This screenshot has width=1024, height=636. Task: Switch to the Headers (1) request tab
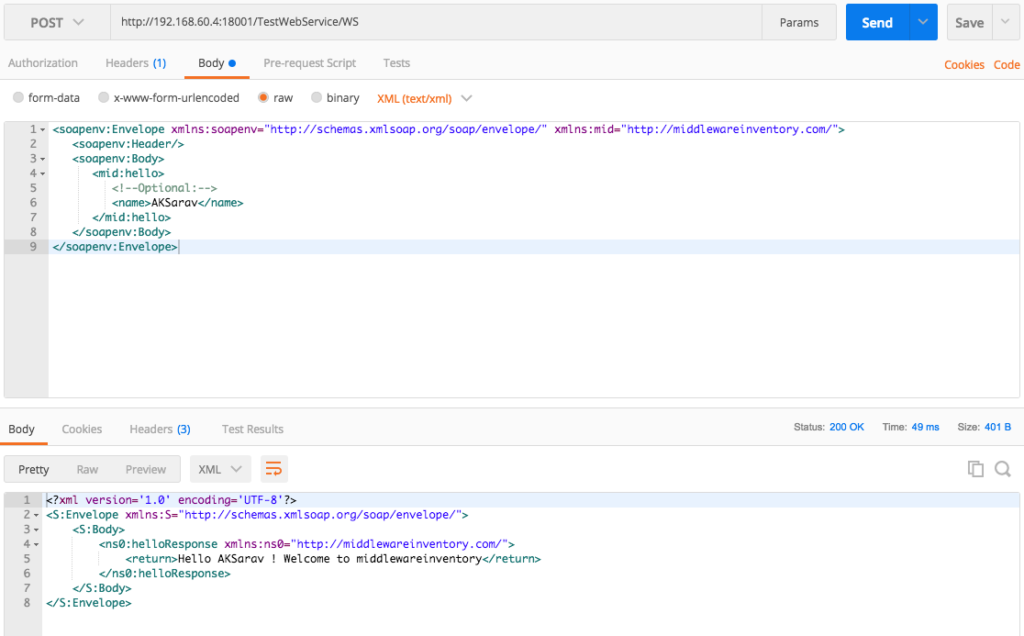(135, 63)
